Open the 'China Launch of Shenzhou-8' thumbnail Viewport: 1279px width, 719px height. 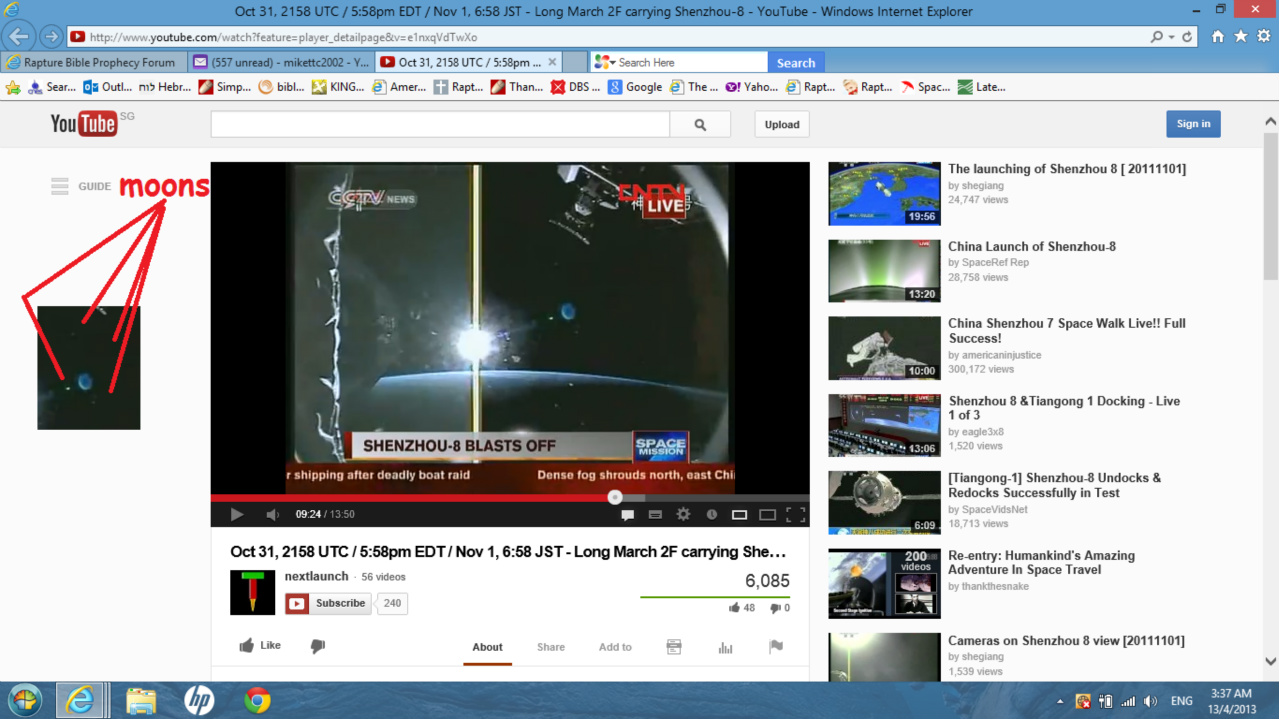[x=884, y=271]
